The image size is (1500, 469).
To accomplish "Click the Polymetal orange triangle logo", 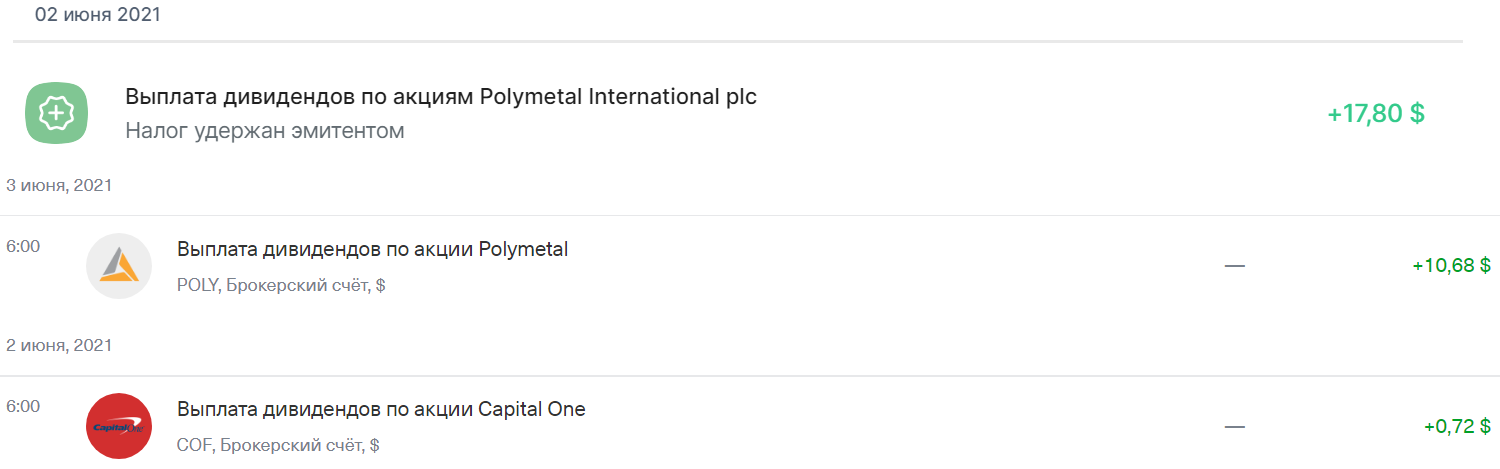I will [119, 266].
